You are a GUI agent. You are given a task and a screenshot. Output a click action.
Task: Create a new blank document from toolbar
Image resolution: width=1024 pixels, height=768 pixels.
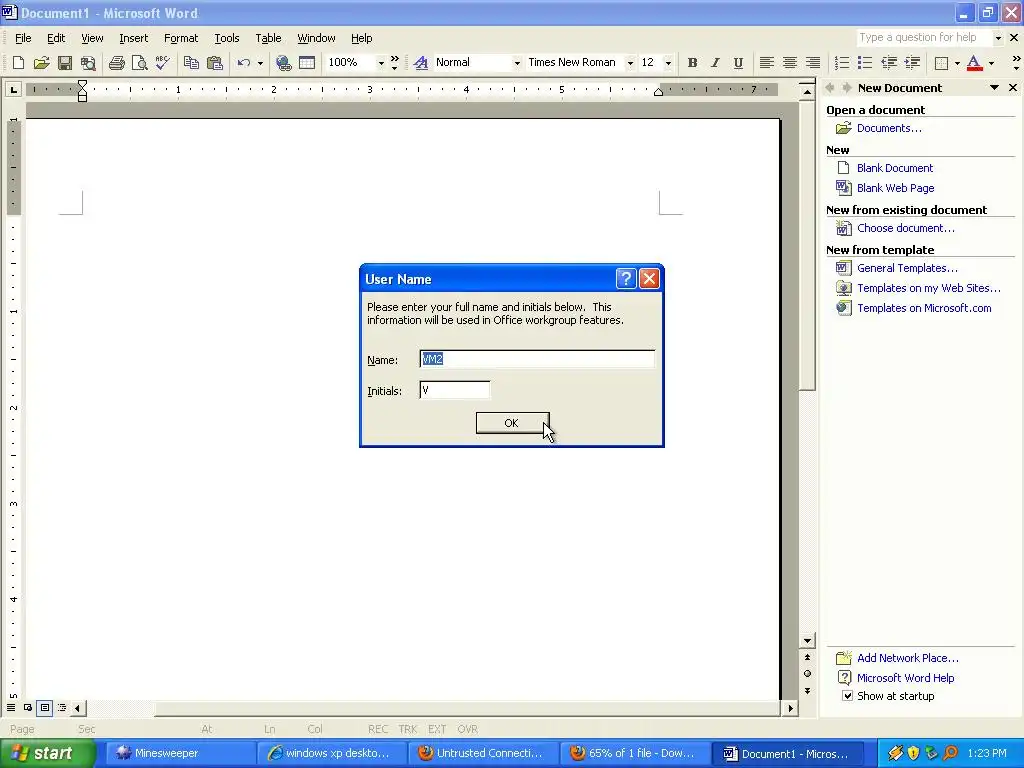click(18, 63)
